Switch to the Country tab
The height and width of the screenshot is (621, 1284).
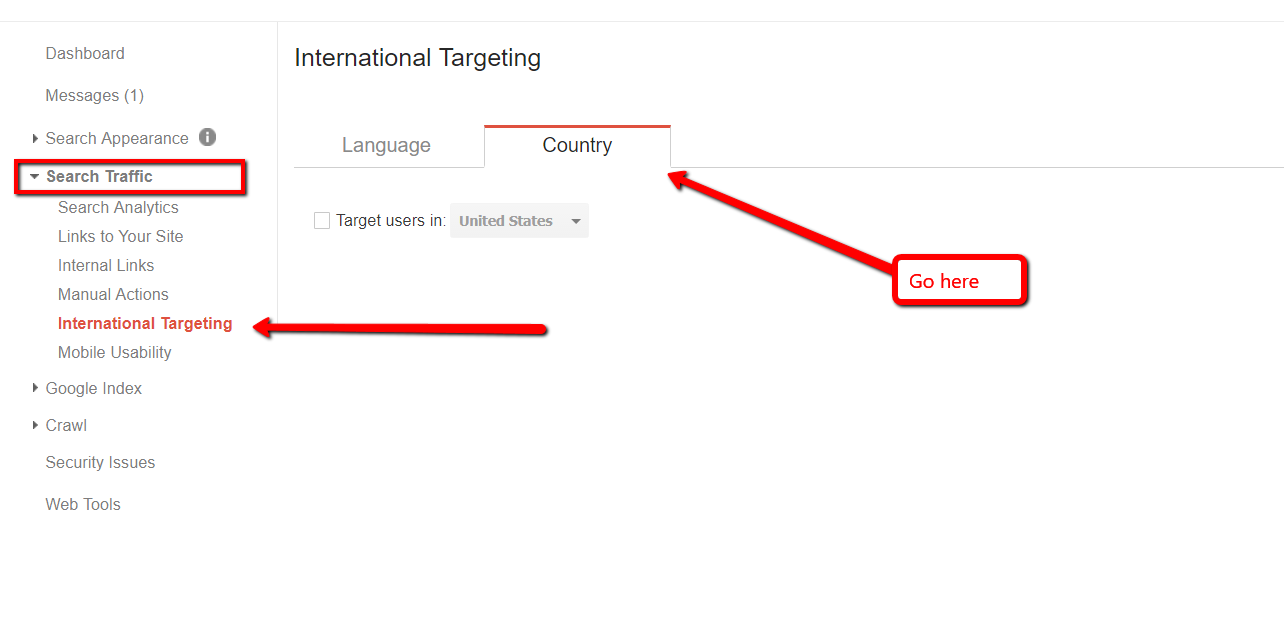click(x=577, y=145)
